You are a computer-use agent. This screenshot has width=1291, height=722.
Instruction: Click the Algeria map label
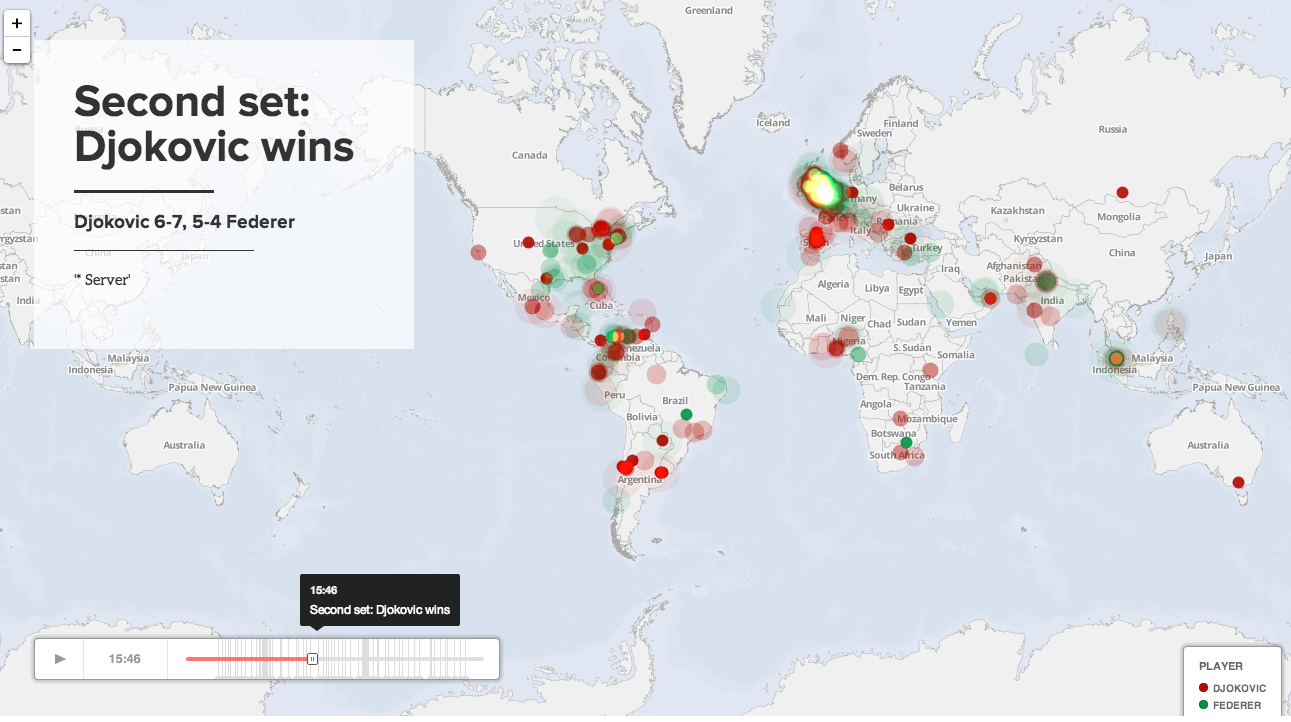point(834,285)
